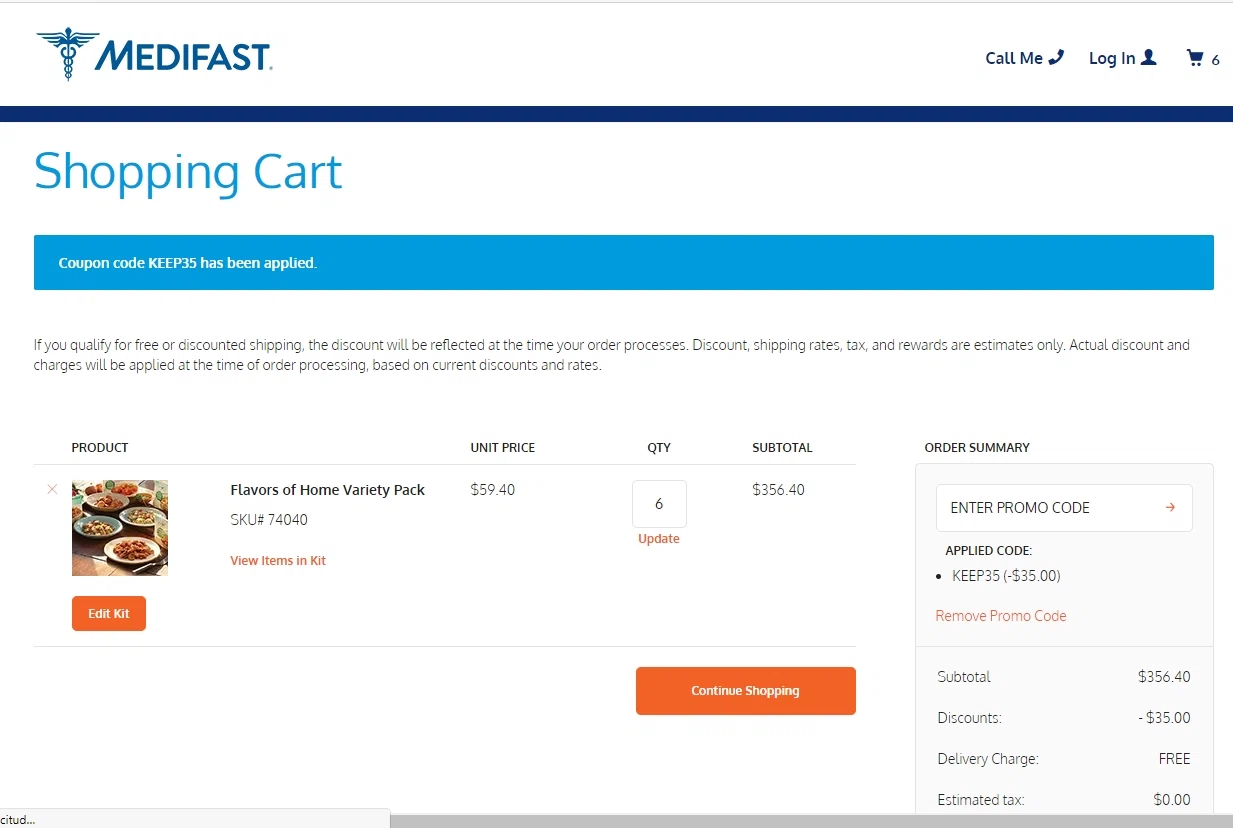The height and width of the screenshot is (828, 1233).
Task: Click the SKU# 74040 text
Action: (x=269, y=520)
